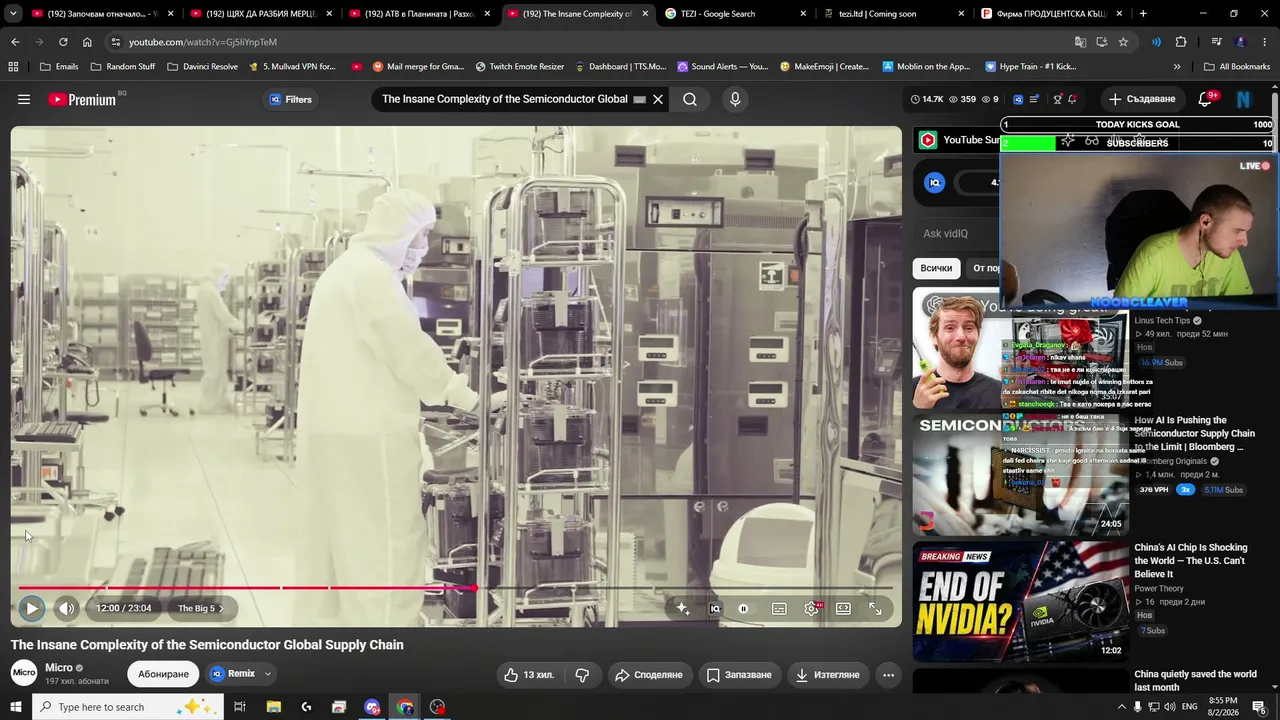The height and width of the screenshot is (720, 1280).
Task: Open Chrome media controls icon
Action: 1216,42
